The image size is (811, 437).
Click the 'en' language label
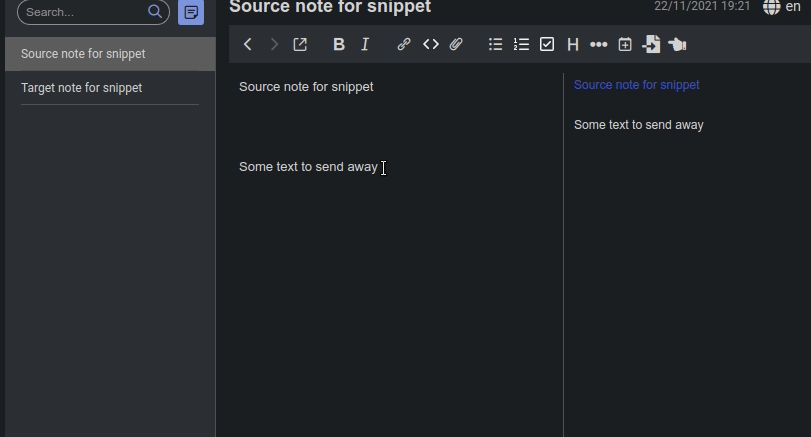[793, 7]
